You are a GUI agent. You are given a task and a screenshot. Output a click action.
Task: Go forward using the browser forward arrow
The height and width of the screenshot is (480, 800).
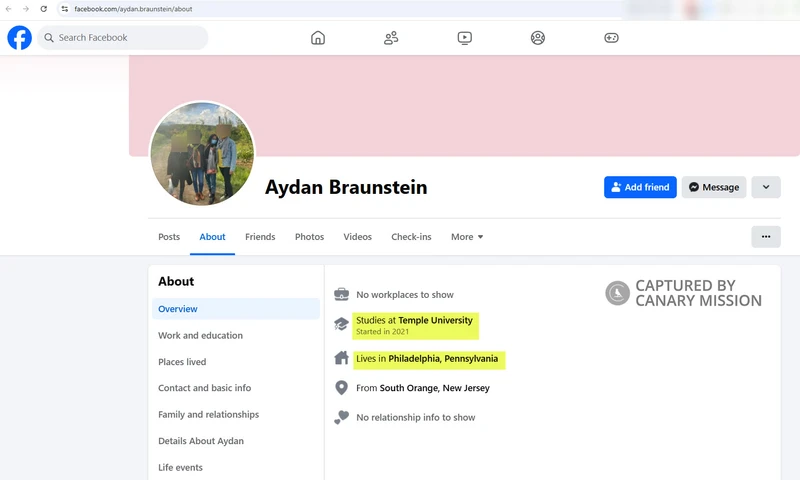[x=26, y=9]
